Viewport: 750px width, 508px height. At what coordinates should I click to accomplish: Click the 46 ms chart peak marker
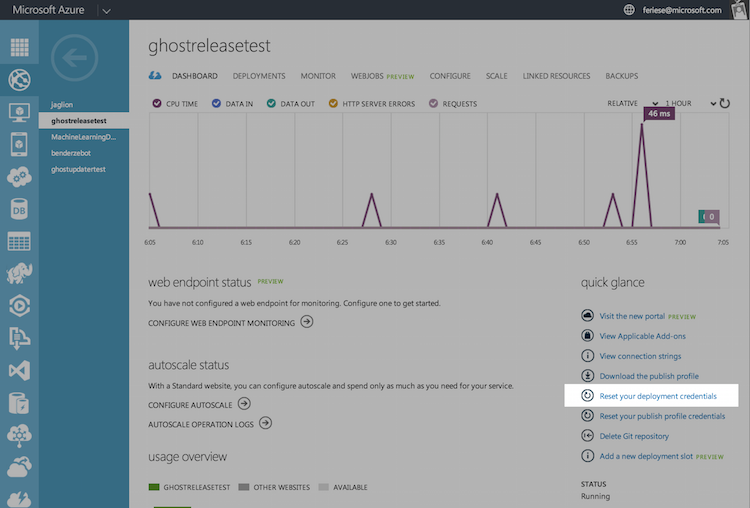659,113
